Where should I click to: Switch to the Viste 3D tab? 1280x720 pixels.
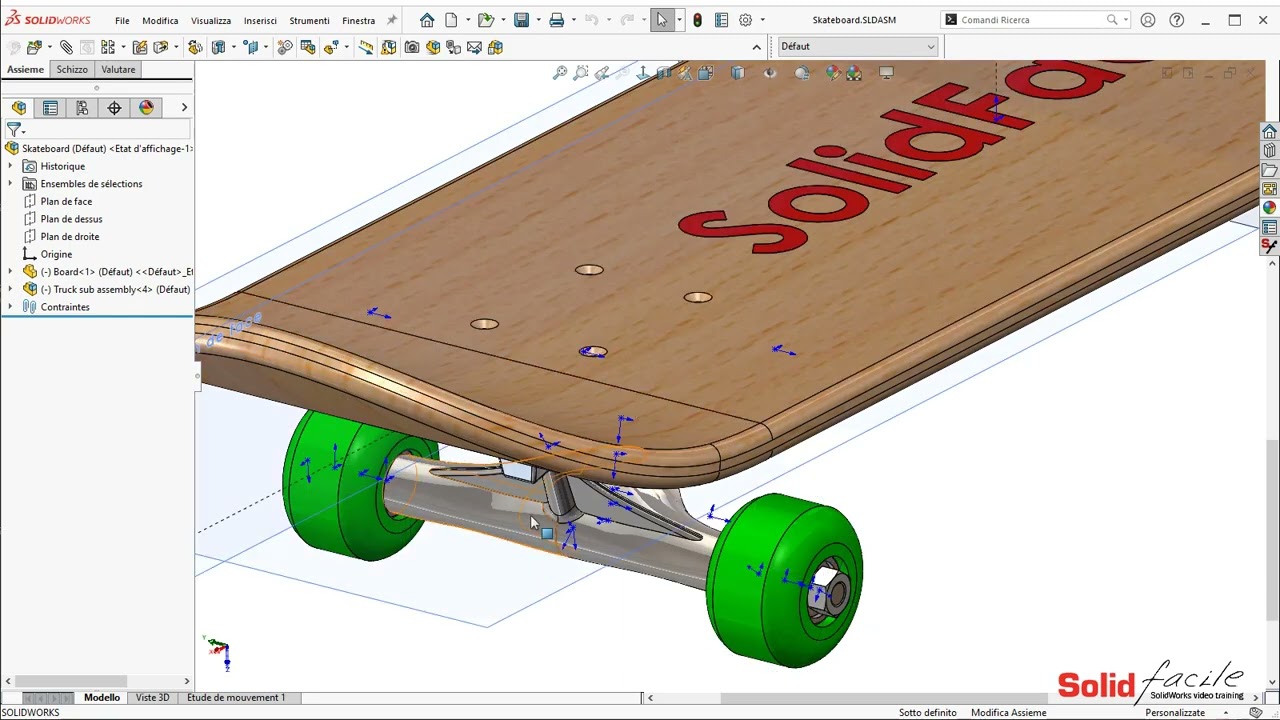click(153, 697)
